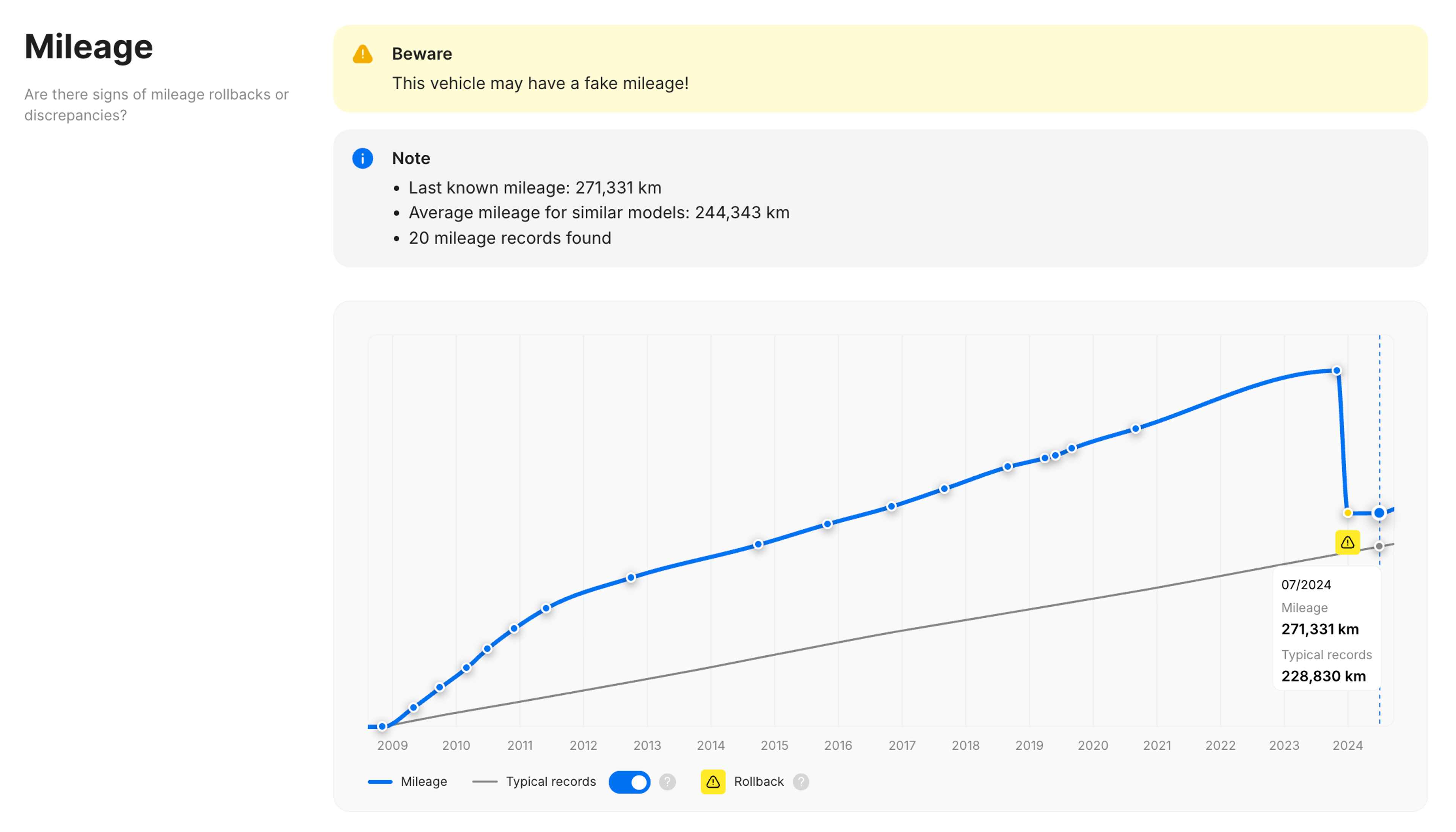Screen dimensions: 1456x832
Task: Select the mileage data point in late 2020
Action: point(1135,428)
